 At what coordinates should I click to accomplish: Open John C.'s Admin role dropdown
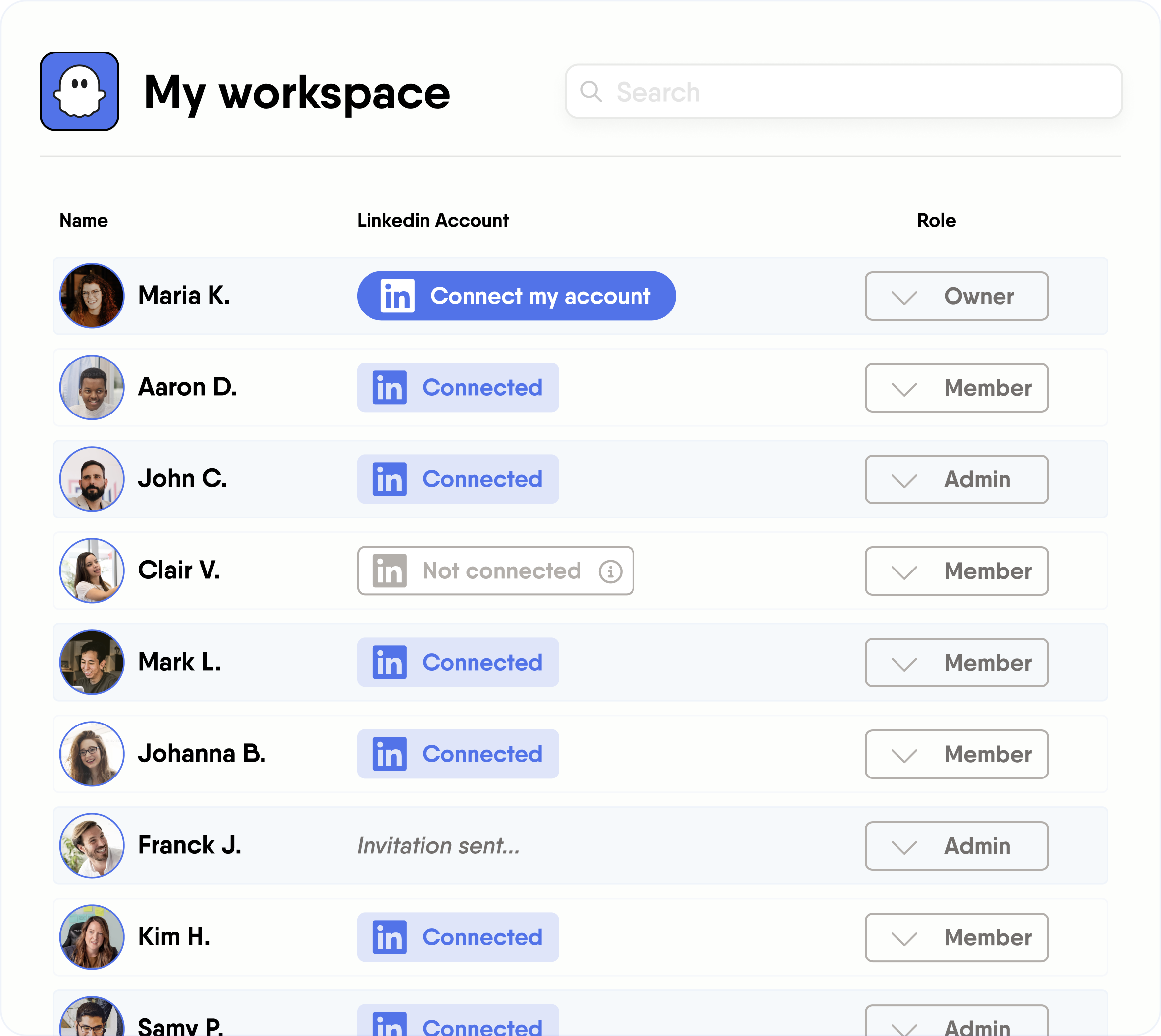[x=956, y=479]
